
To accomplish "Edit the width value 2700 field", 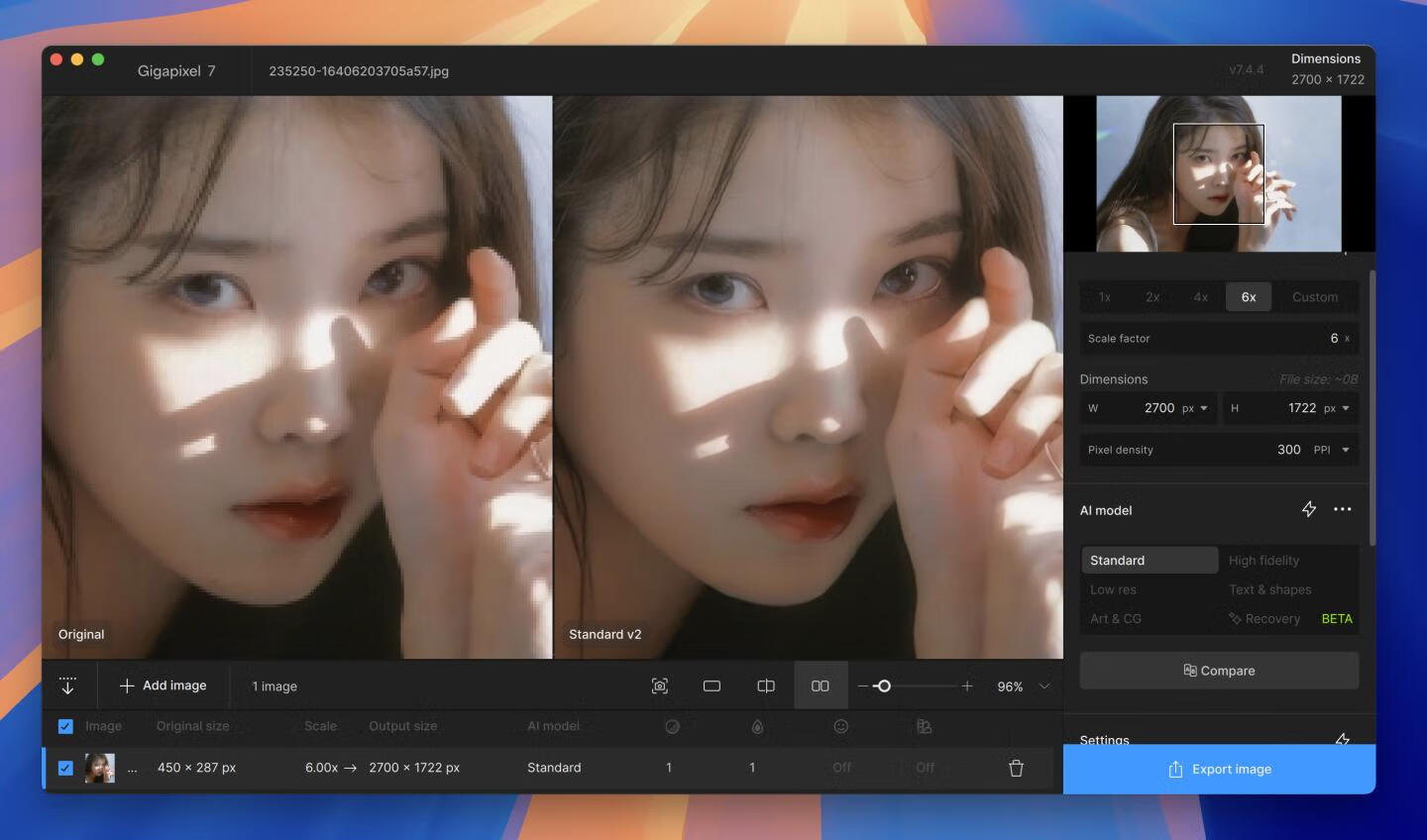I will coord(1159,408).
